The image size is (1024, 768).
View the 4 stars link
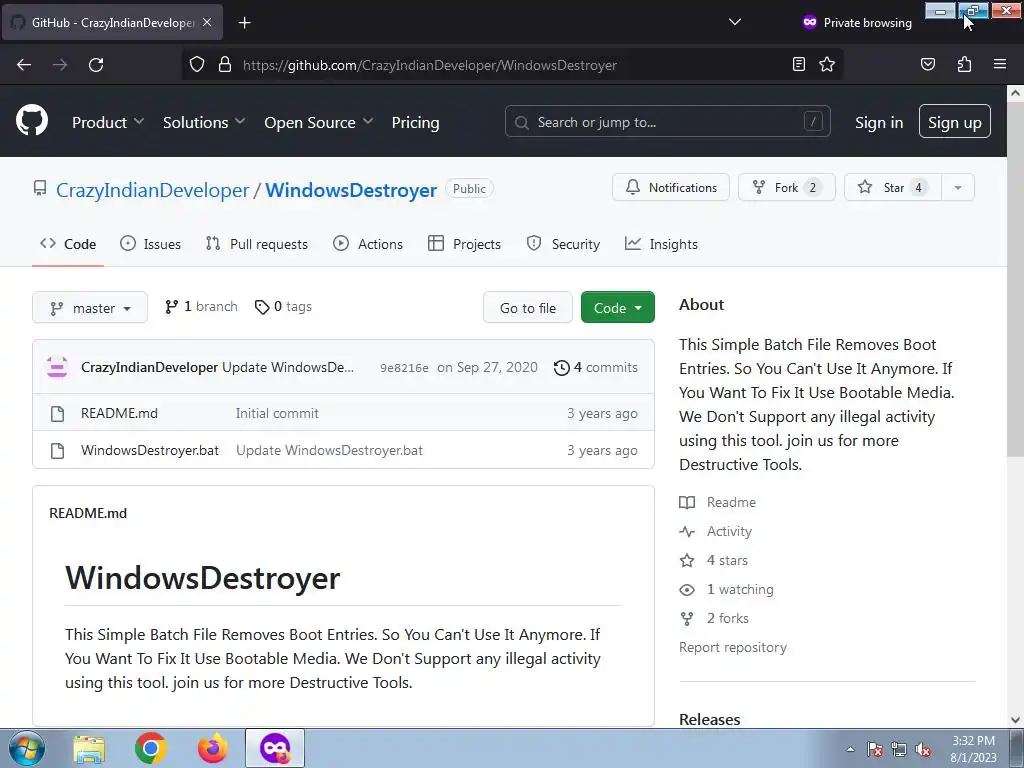click(714, 560)
